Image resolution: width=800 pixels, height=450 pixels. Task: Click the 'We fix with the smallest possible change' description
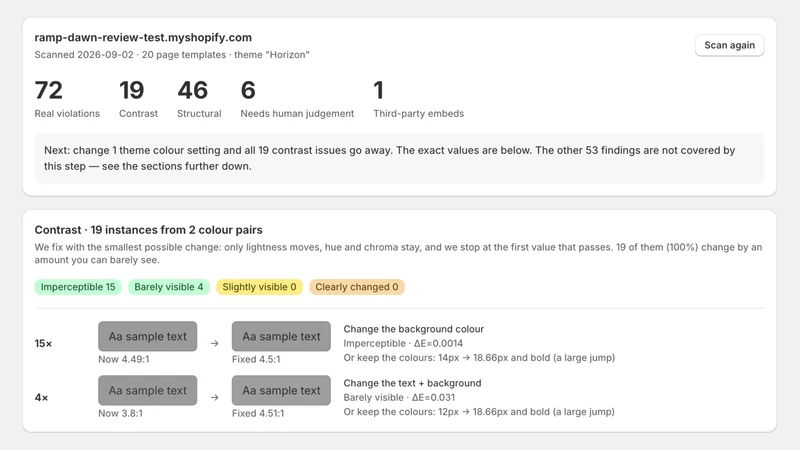tap(398, 254)
